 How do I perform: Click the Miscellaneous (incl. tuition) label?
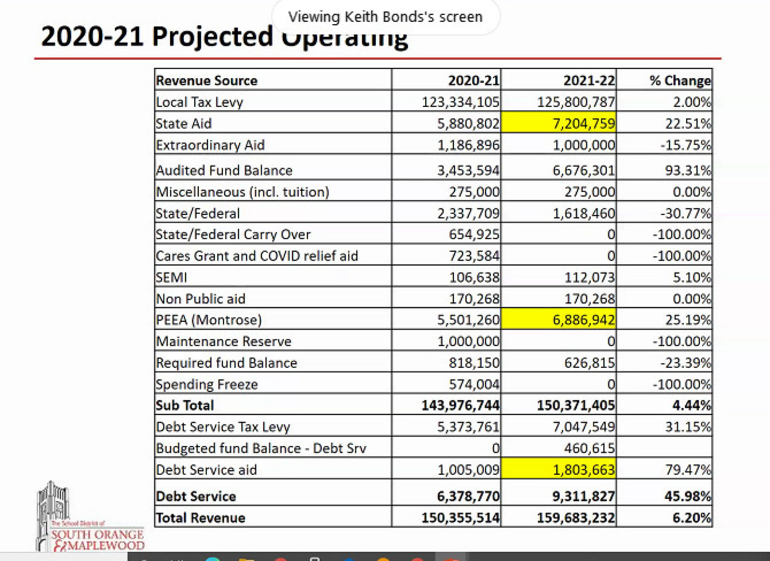243,192
